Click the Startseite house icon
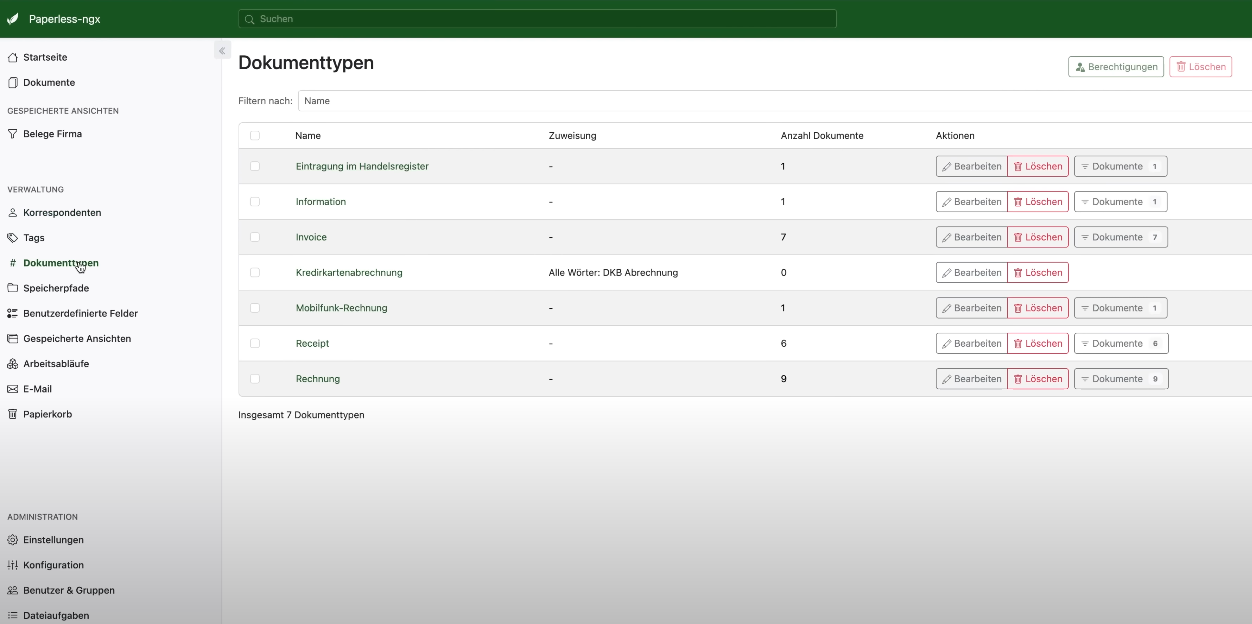 point(13,57)
